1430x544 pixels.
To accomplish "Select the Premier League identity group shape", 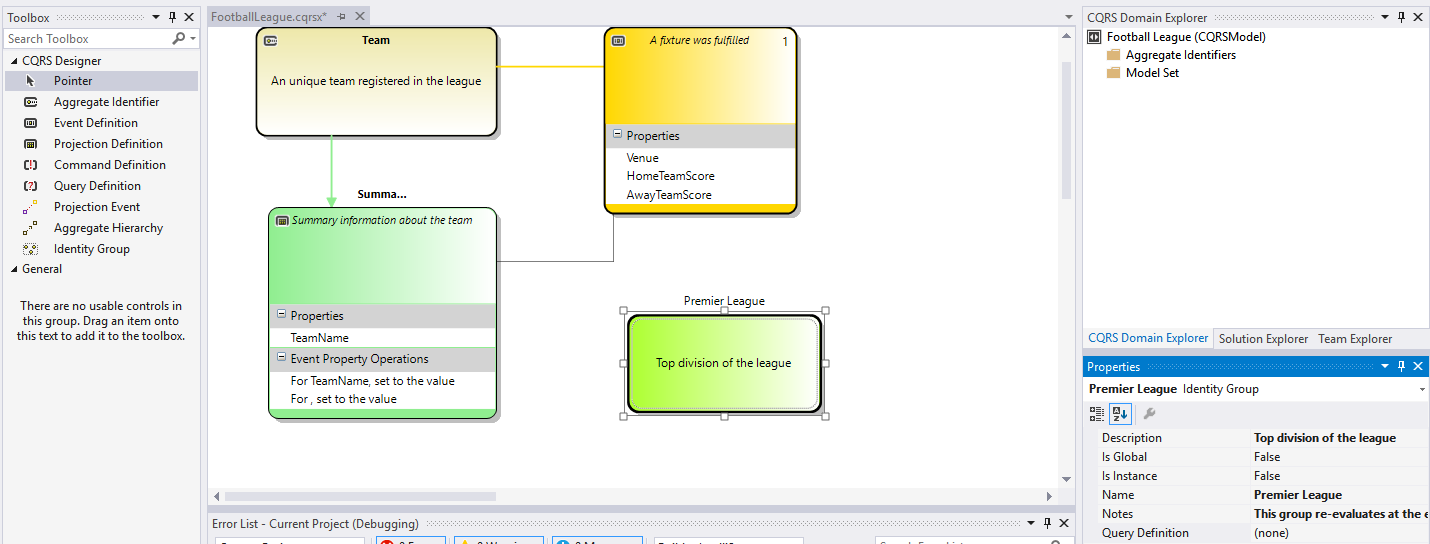I will coord(724,363).
